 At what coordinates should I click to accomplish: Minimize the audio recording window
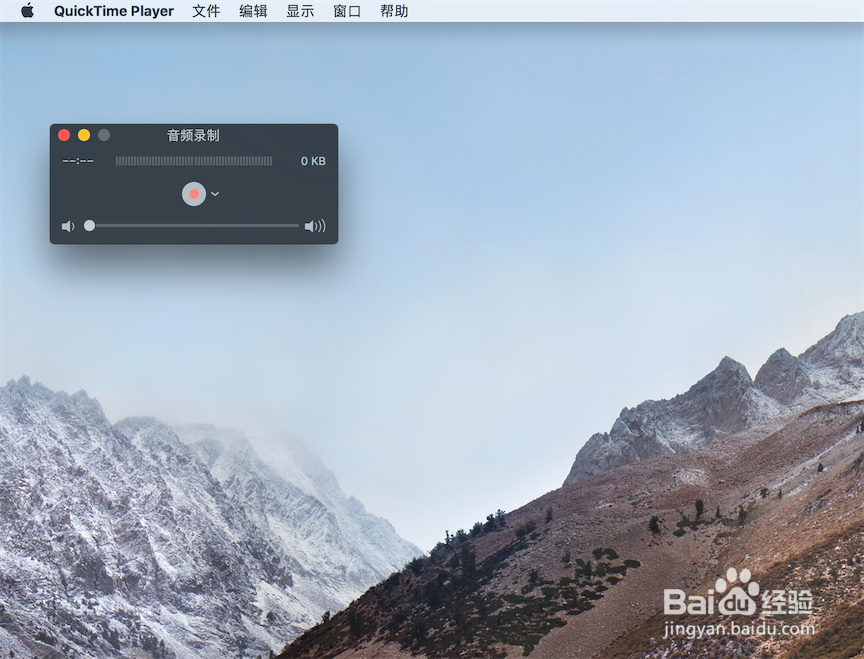point(83,134)
